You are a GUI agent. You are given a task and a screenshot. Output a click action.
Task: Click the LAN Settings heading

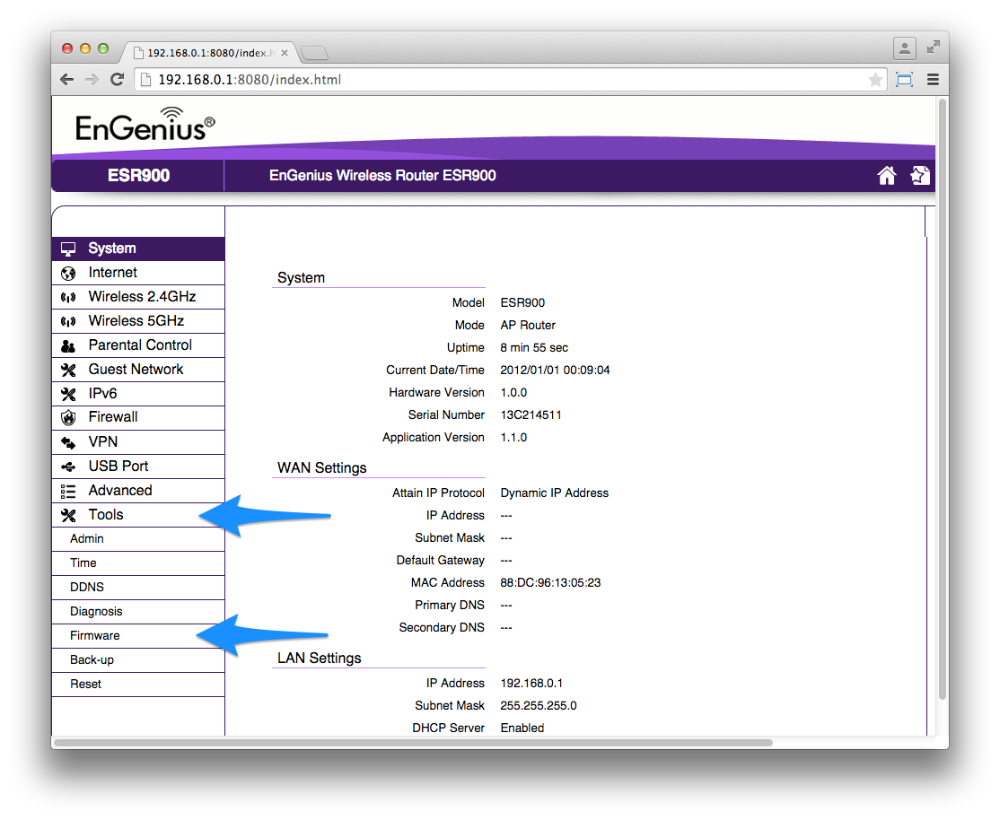pos(319,658)
